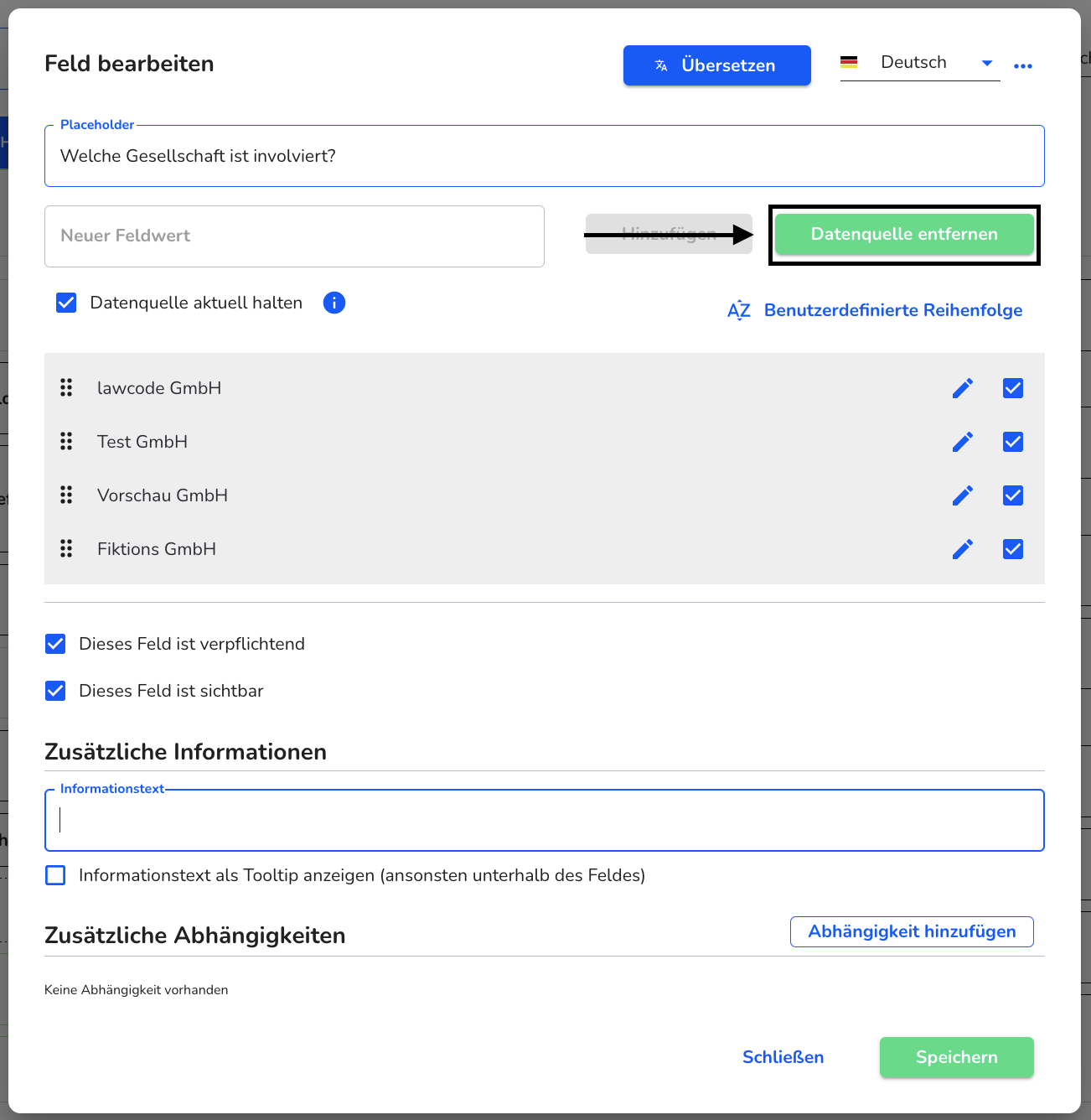Screen dimensions: 1091x1120
Task: Click the disabled Hinzufügen button
Action: [669, 234]
